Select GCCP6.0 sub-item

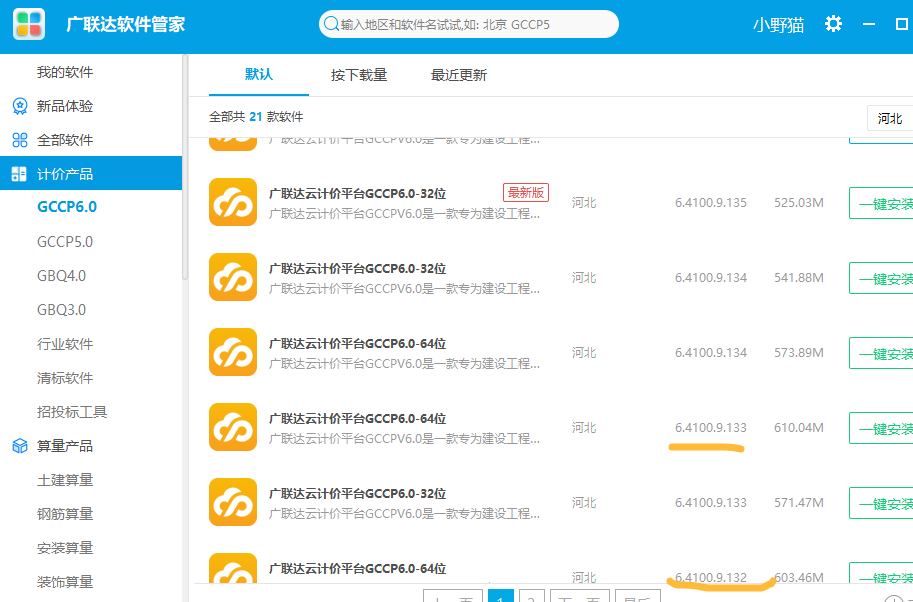coord(67,207)
